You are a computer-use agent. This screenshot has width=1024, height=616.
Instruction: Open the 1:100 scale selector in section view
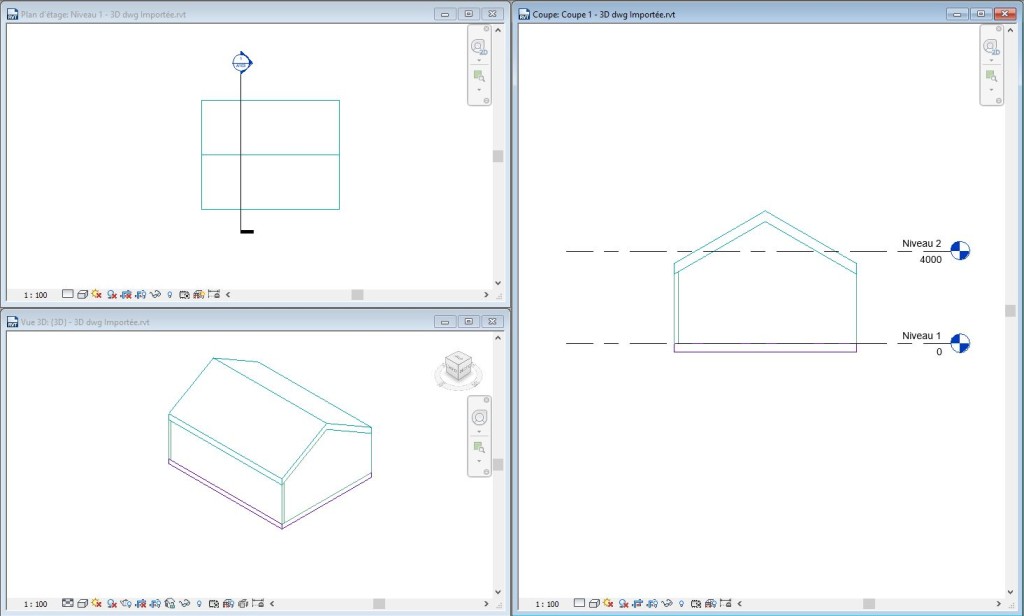[547, 604]
